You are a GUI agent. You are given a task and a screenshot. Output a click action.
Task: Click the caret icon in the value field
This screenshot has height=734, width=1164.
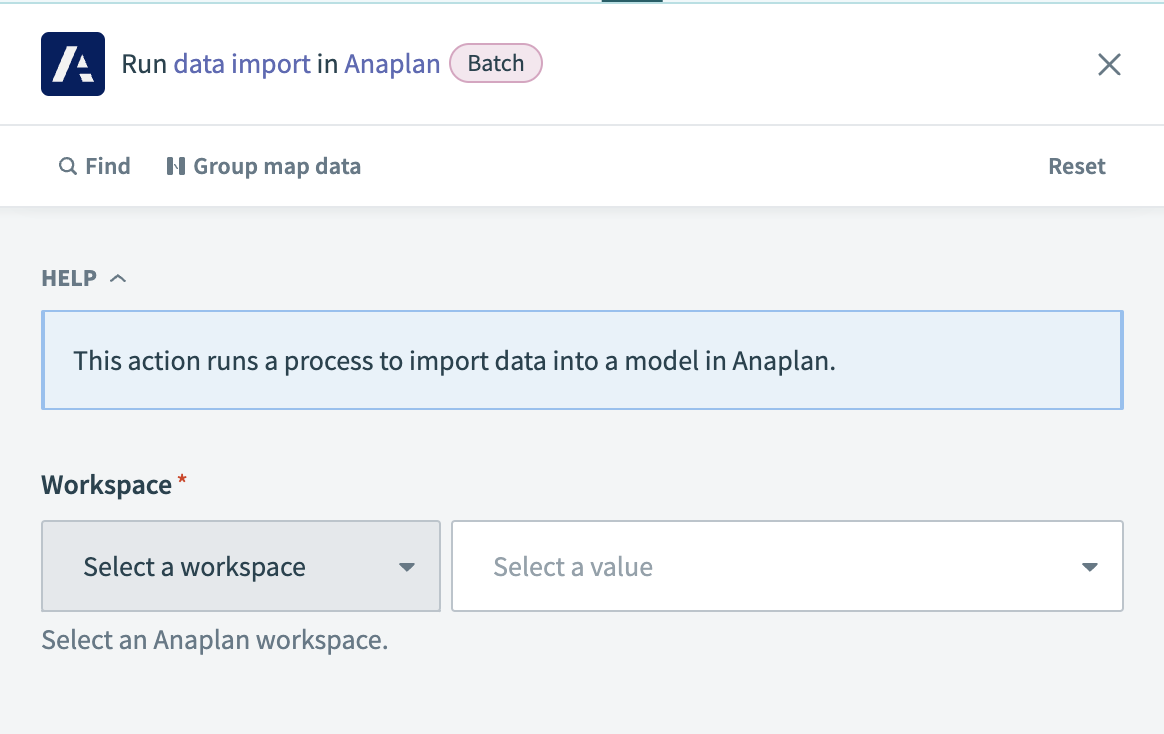click(x=1089, y=566)
